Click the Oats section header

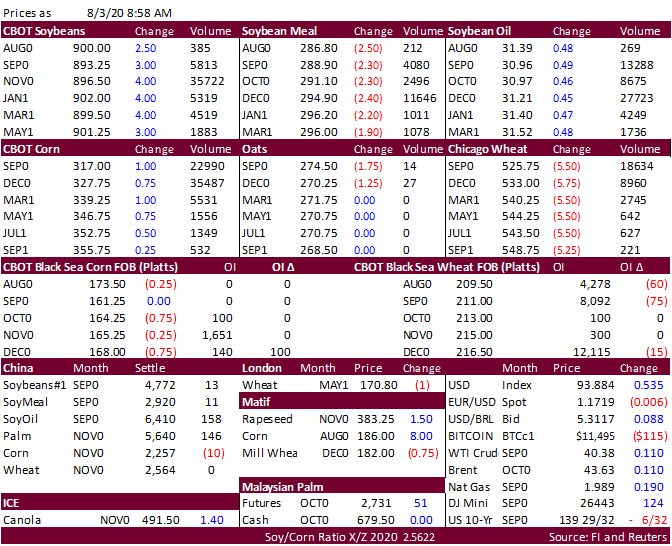pyautogui.click(x=255, y=149)
